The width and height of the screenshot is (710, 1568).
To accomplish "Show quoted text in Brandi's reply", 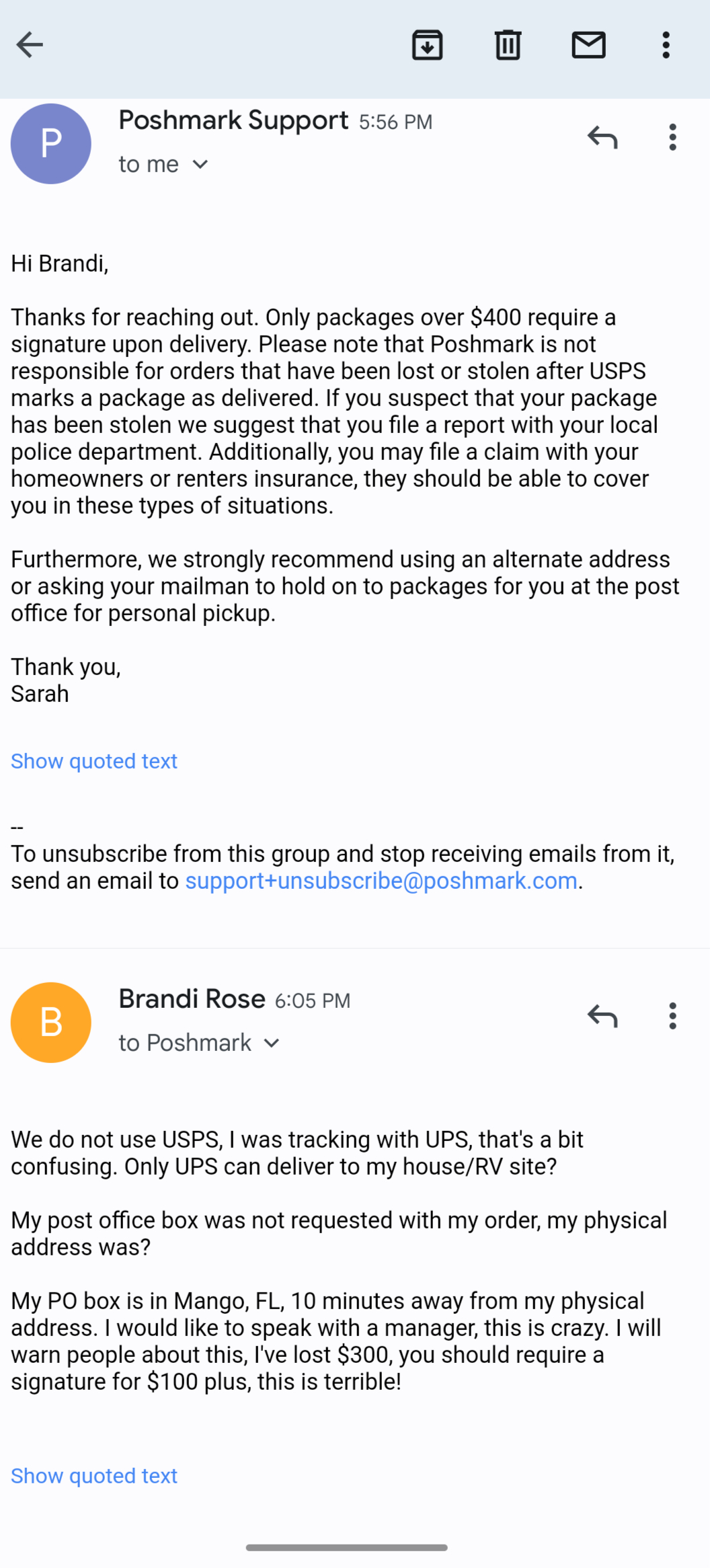I will [x=94, y=1475].
